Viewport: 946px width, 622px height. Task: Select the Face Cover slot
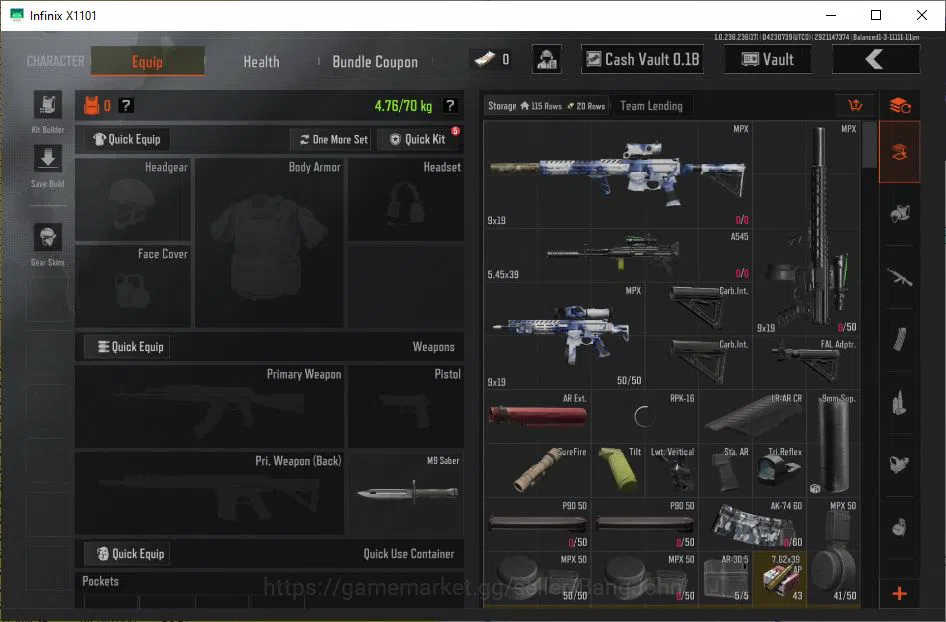[x=133, y=286]
